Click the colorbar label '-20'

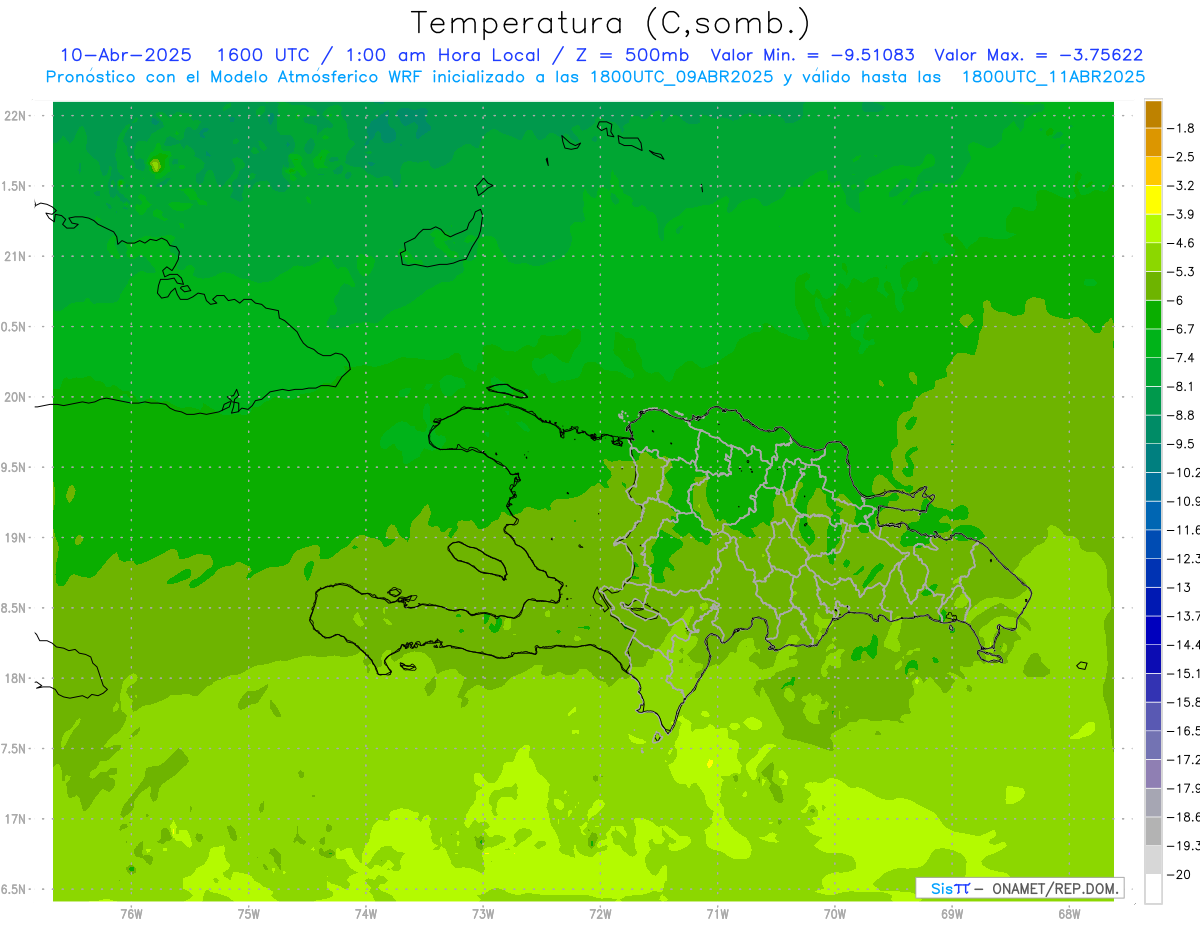(x=1181, y=875)
